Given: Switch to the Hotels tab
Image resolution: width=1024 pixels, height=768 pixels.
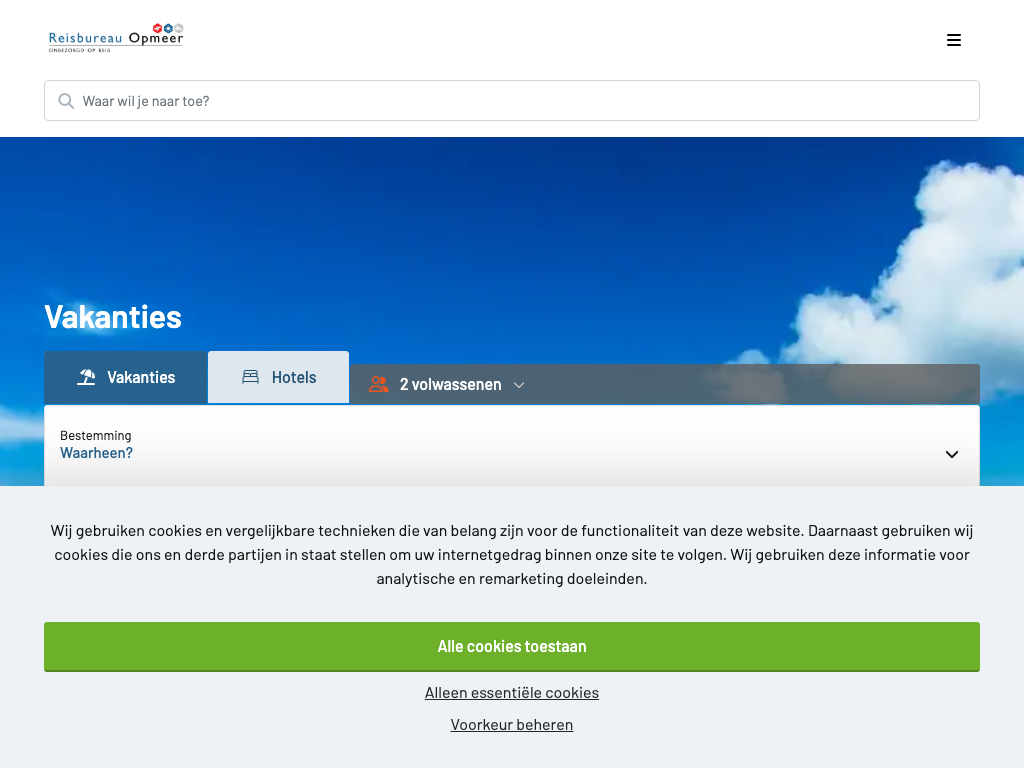Looking at the screenshot, I should coord(278,377).
